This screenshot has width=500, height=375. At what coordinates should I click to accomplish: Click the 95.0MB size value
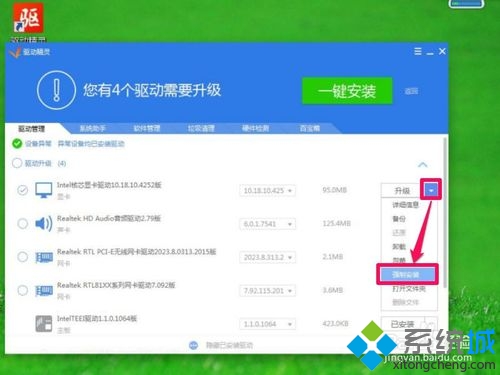point(335,190)
